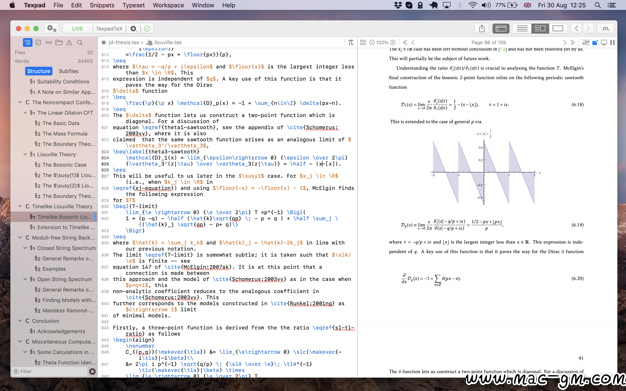Image resolution: width=626 pixels, height=391 pixels.
Task: Select the editor-only layout view
Action: pos(522,28)
